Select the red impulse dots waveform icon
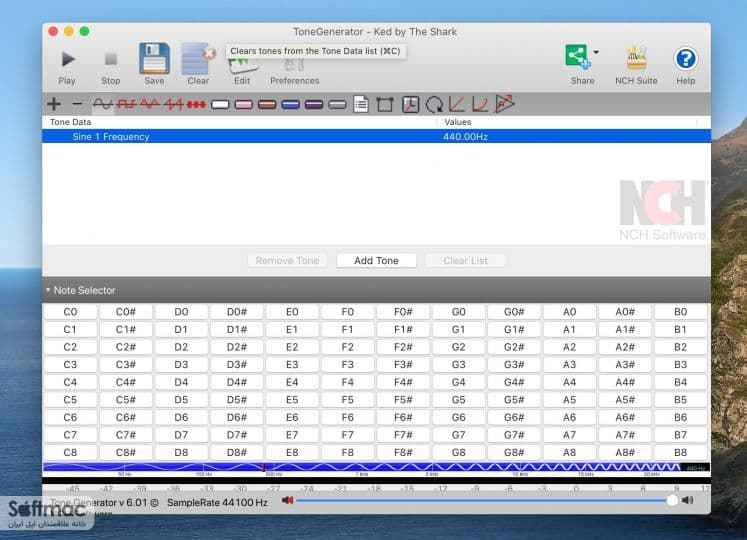The width and height of the screenshot is (747, 540). [196, 104]
